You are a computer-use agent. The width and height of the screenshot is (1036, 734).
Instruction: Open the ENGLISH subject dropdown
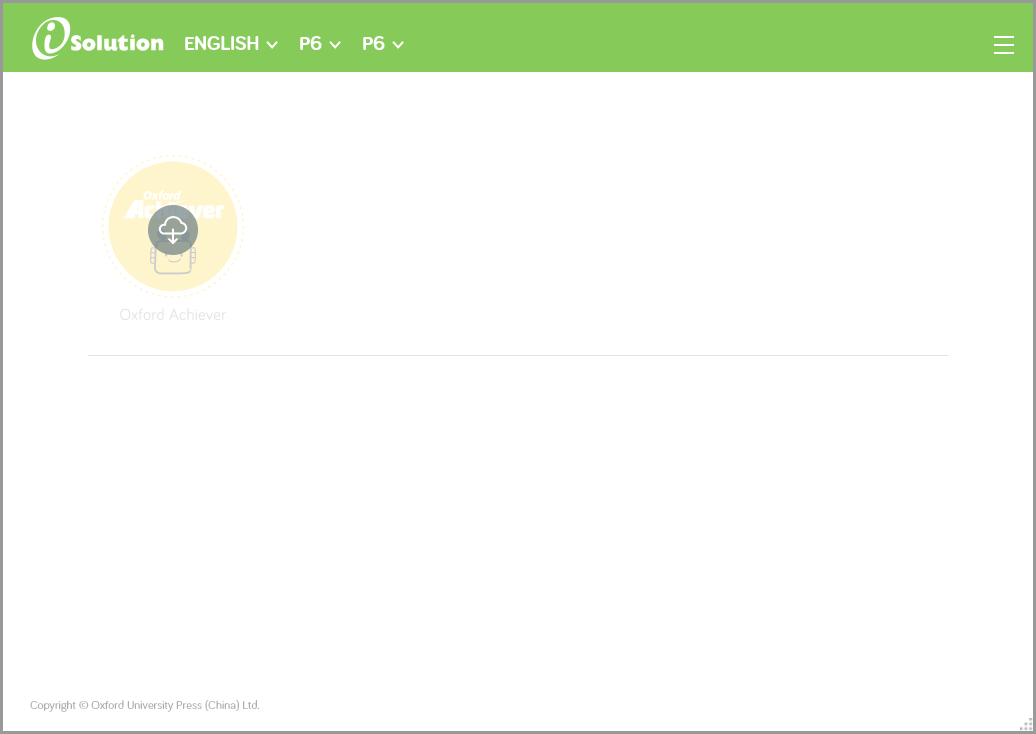tap(231, 44)
